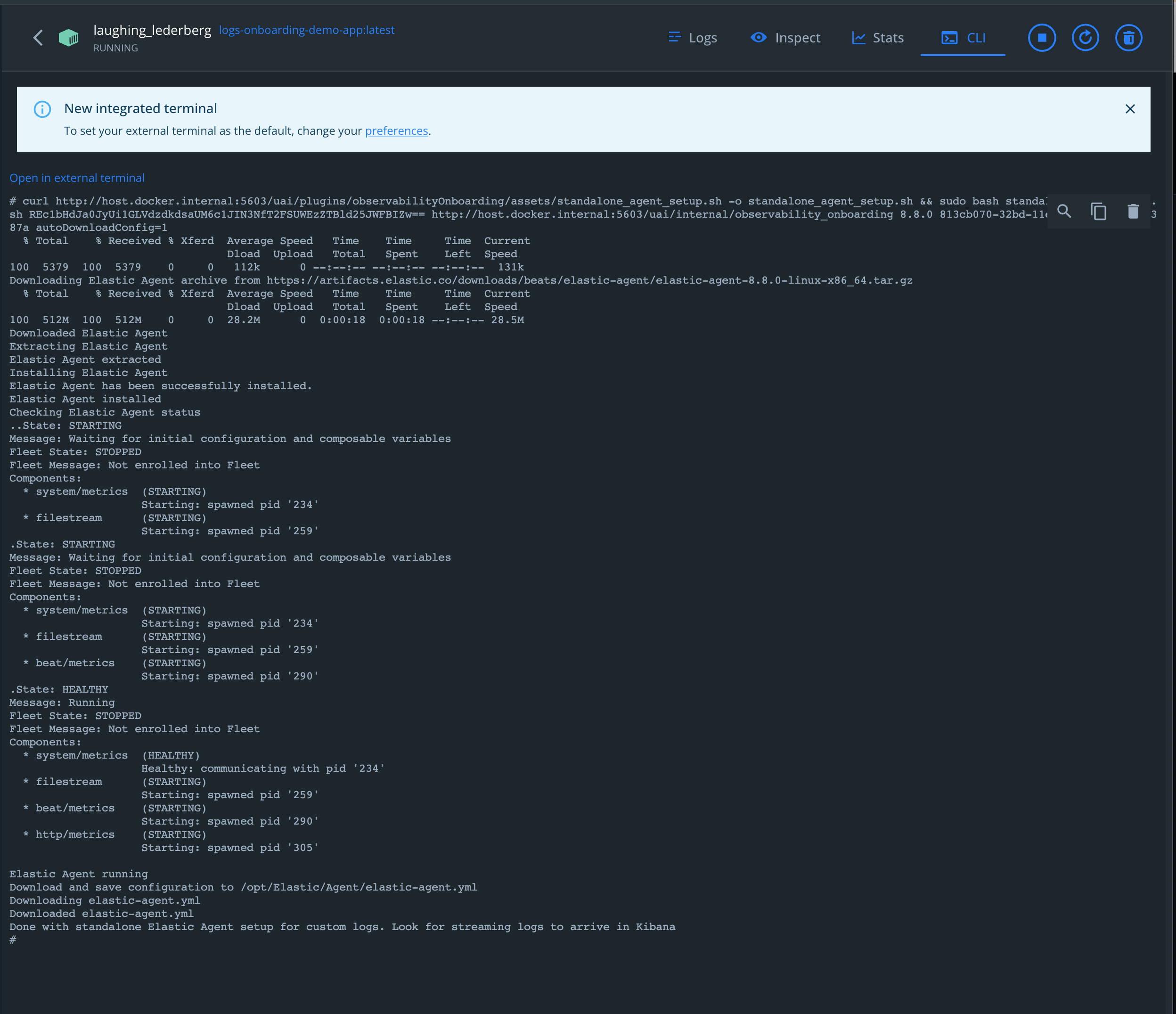
Task: Copy the terminal output
Action: click(1099, 211)
